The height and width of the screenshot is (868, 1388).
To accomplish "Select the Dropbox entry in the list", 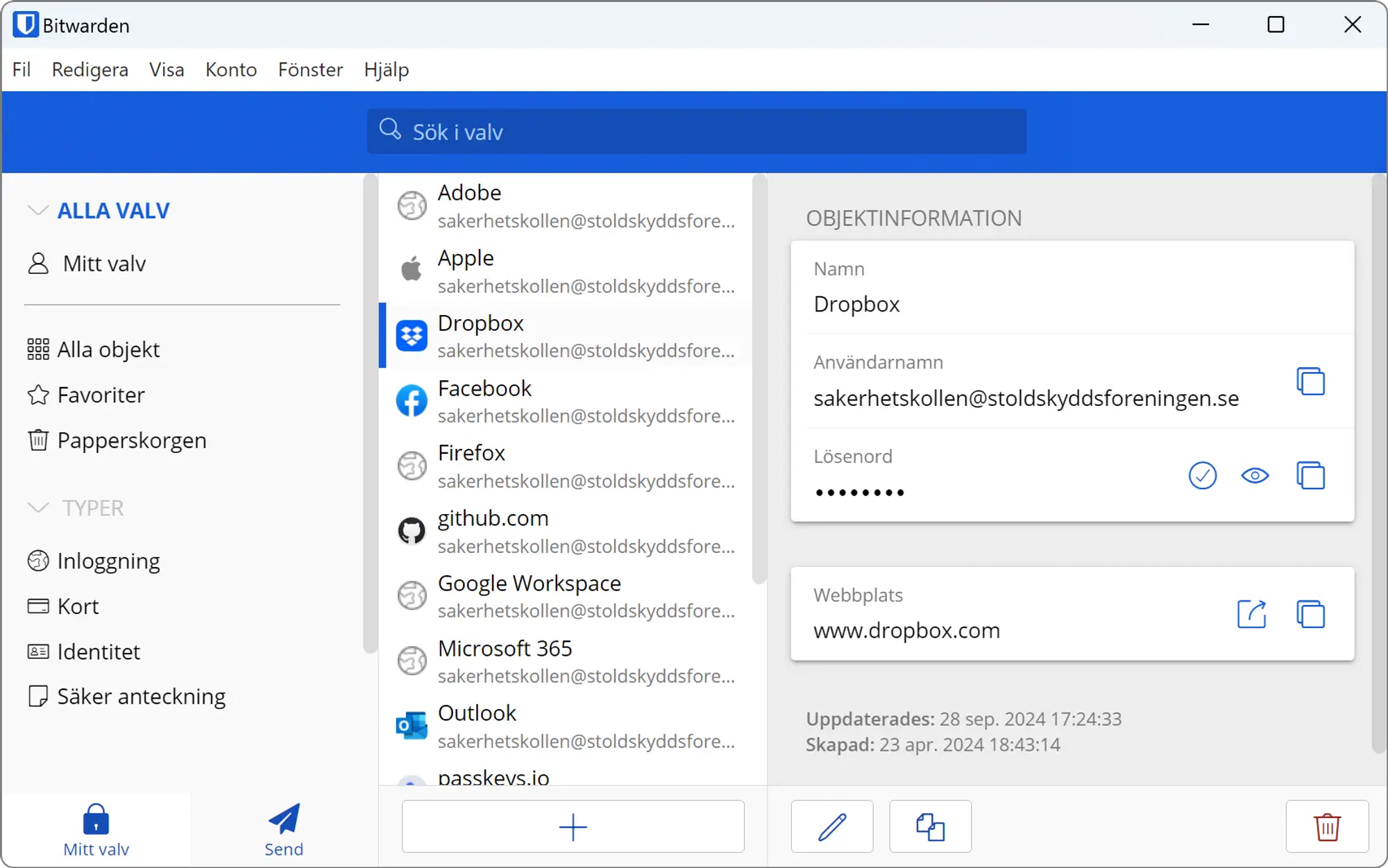I will 566,336.
